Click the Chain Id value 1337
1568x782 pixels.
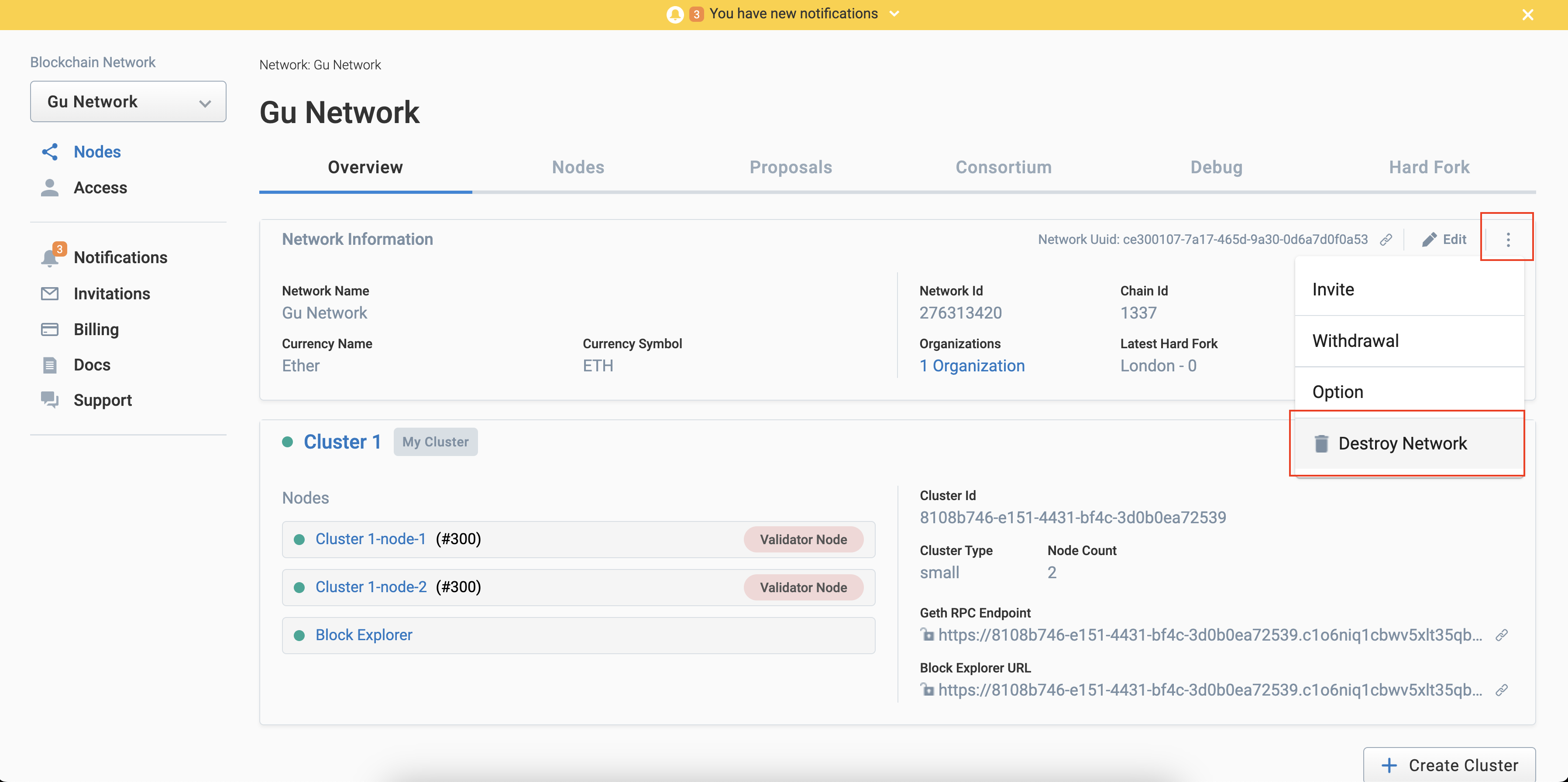1138,313
